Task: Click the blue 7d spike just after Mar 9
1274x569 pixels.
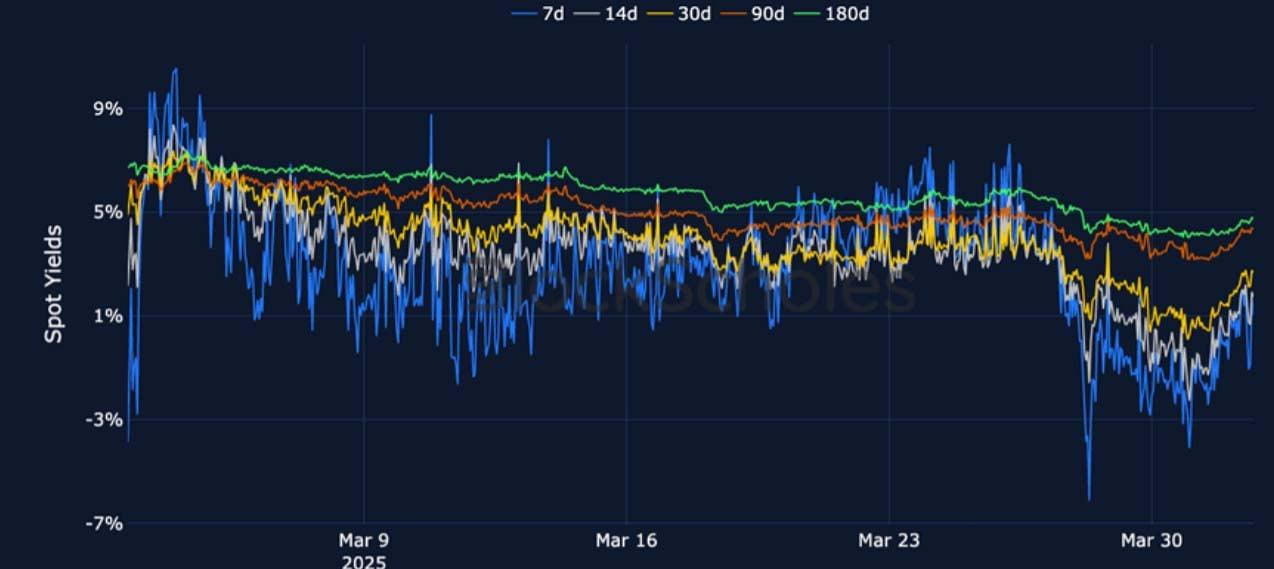Action: [431, 116]
